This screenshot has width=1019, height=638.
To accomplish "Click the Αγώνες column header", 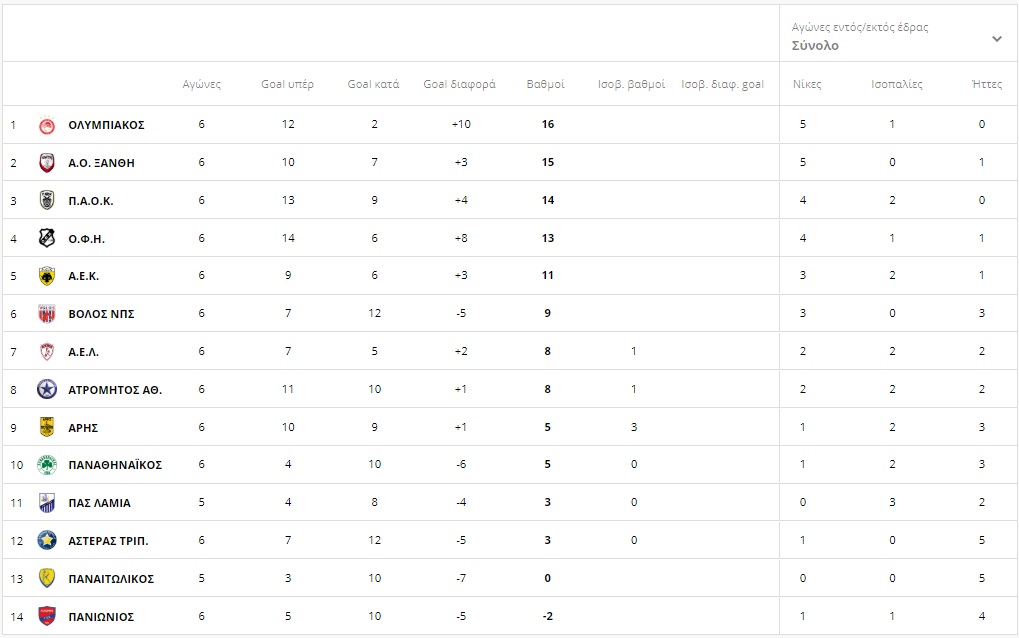I will [x=201, y=84].
